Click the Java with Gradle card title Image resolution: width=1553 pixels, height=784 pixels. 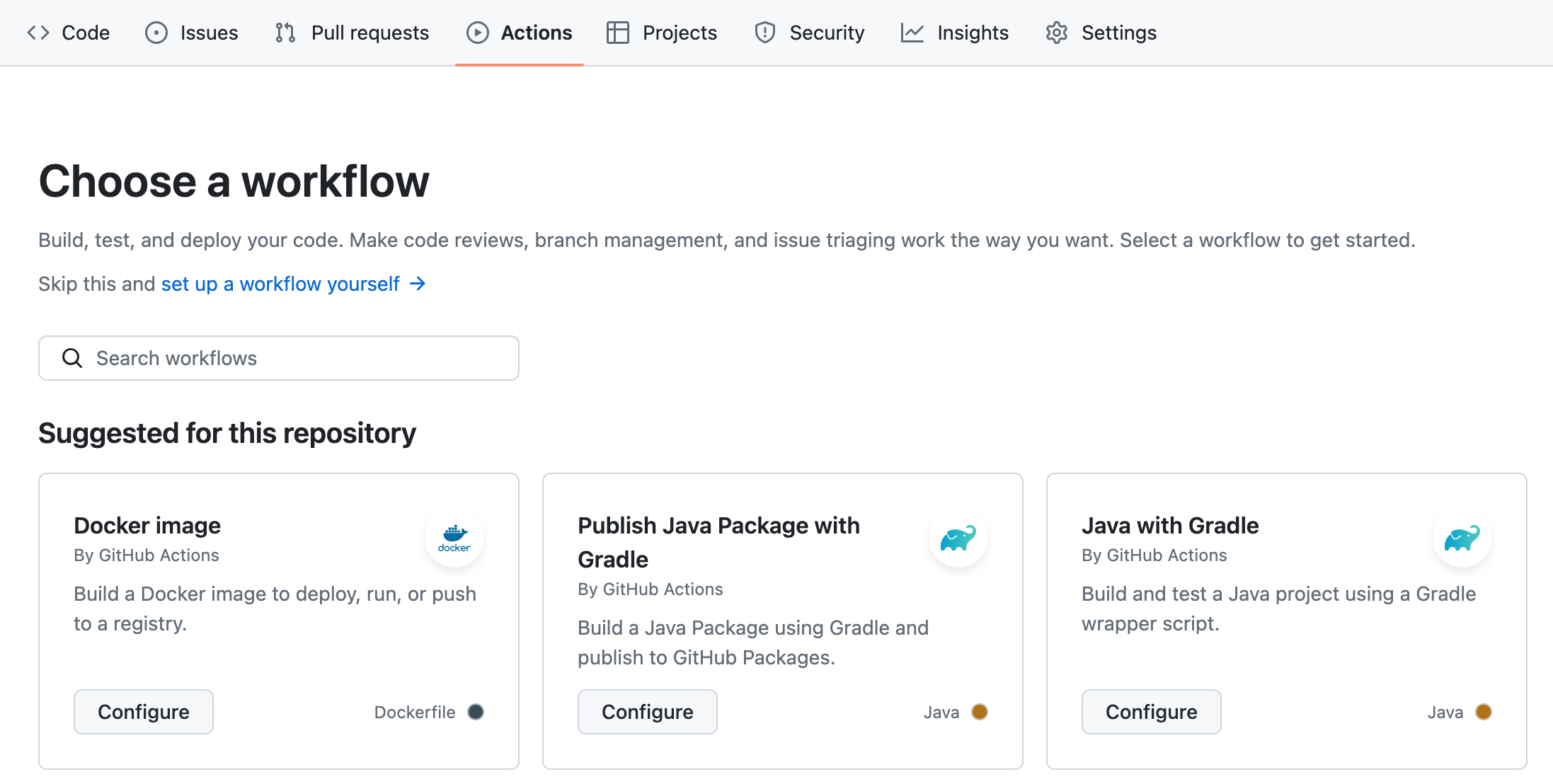click(1169, 526)
